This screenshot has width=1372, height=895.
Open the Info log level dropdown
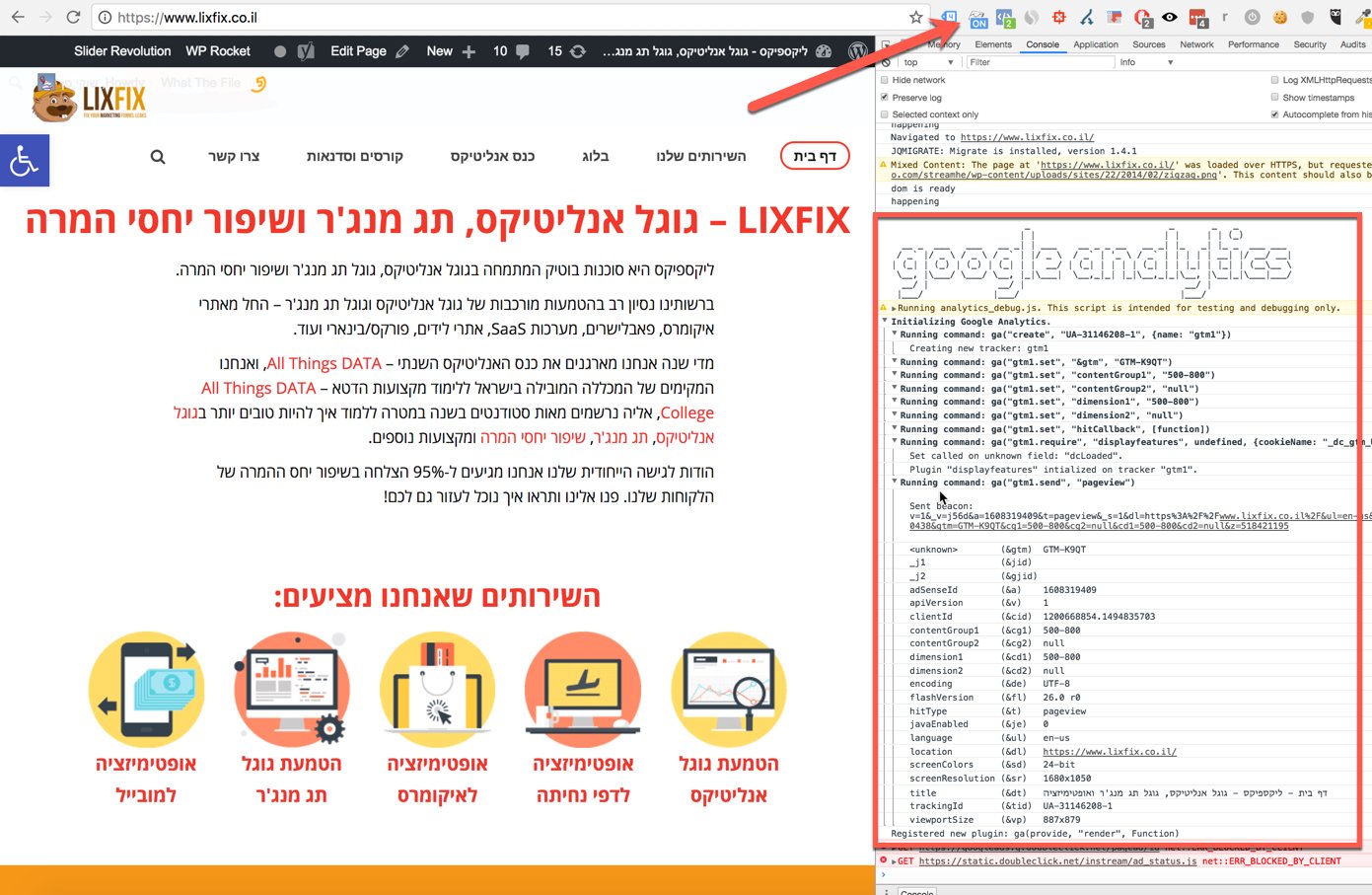coord(1146,62)
